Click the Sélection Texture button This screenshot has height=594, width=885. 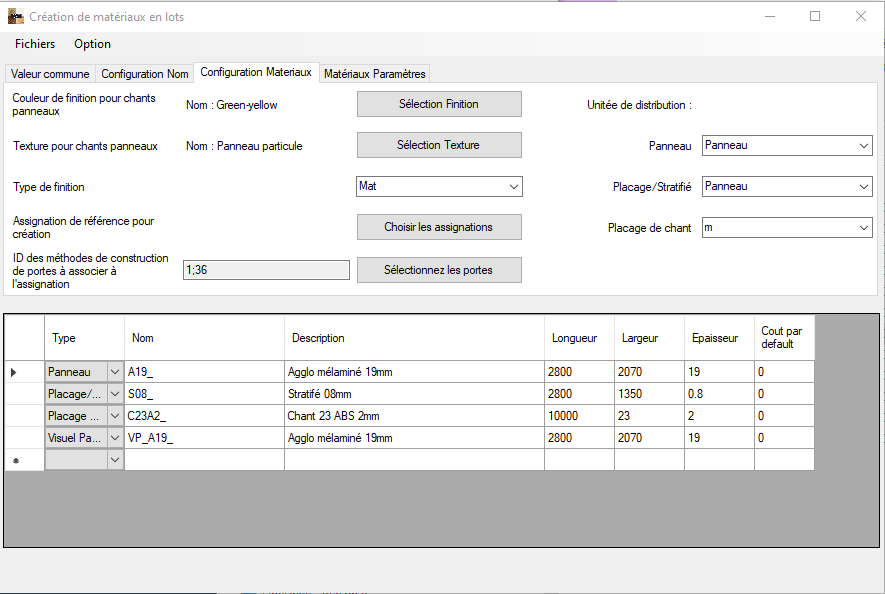tap(439, 145)
